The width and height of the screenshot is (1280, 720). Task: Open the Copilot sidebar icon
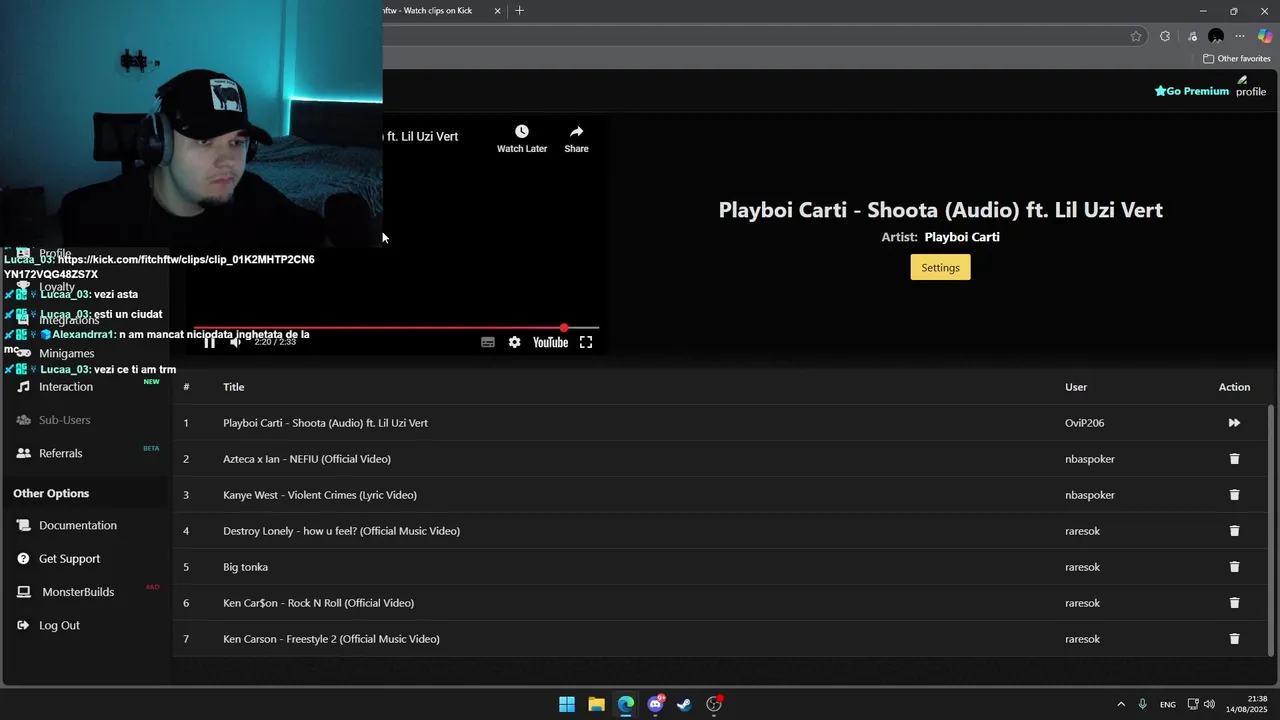1265,36
